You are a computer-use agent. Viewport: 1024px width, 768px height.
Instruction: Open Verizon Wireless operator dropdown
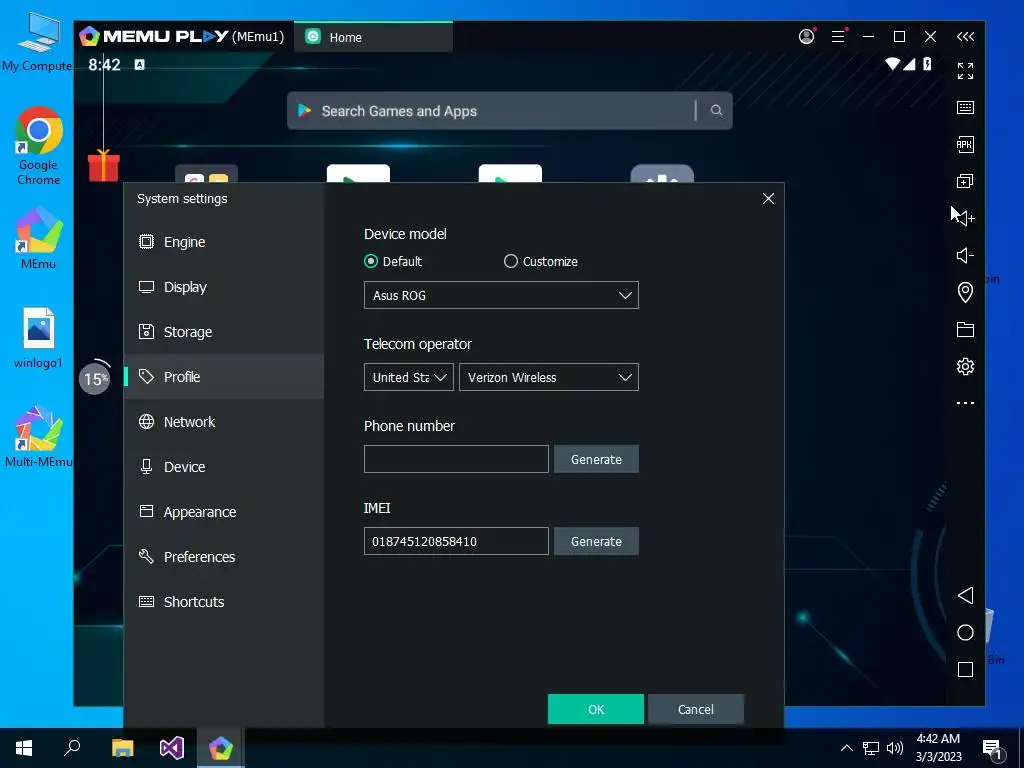[x=549, y=377]
